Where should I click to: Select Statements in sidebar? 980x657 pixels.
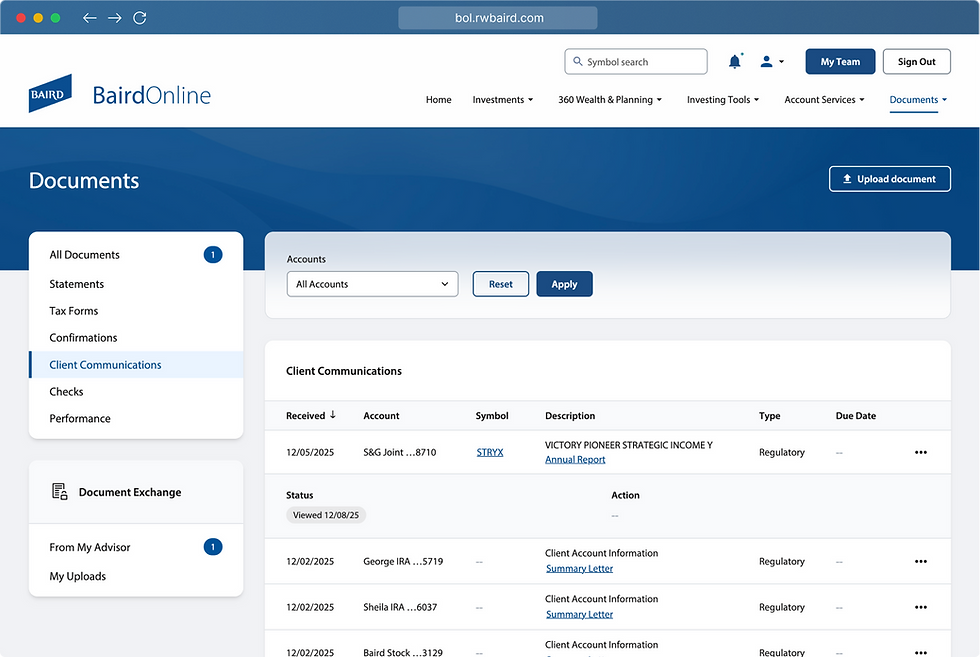tap(77, 284)
